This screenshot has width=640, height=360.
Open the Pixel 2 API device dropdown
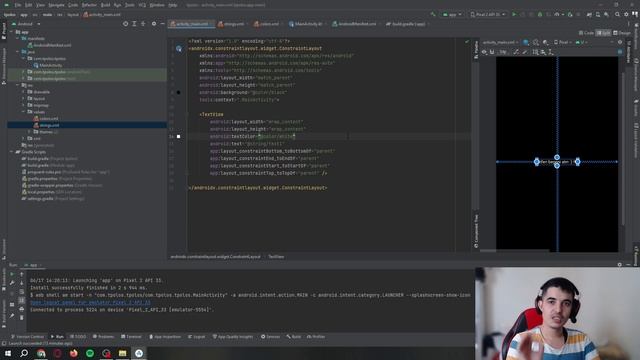488,14
